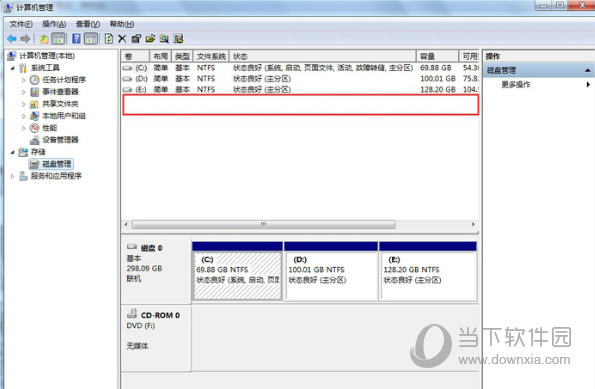Open the 文件(F) menu
This screenshot has height=389, width=595.
21,24
